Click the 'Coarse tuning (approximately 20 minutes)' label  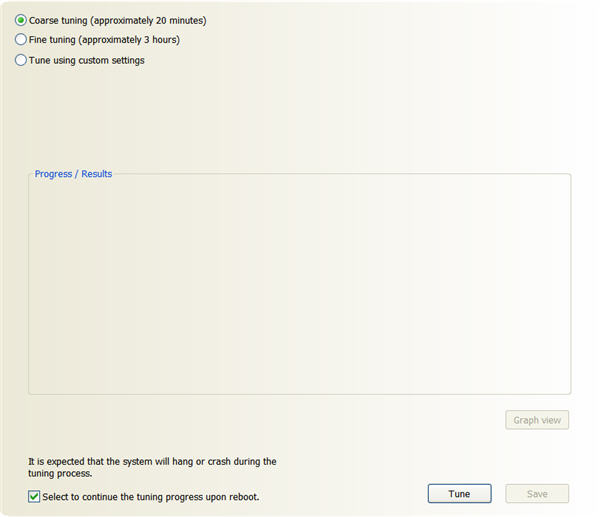(x=117, y=20)
